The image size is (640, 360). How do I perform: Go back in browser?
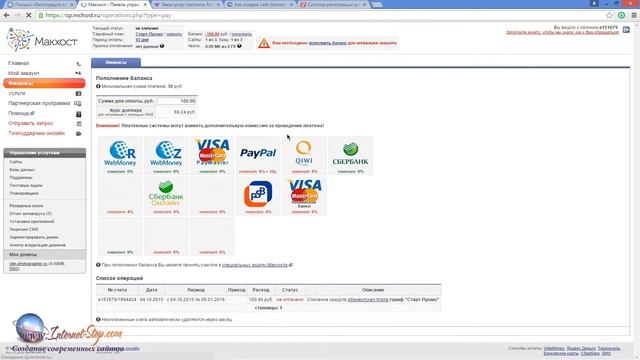pos(7,15)
